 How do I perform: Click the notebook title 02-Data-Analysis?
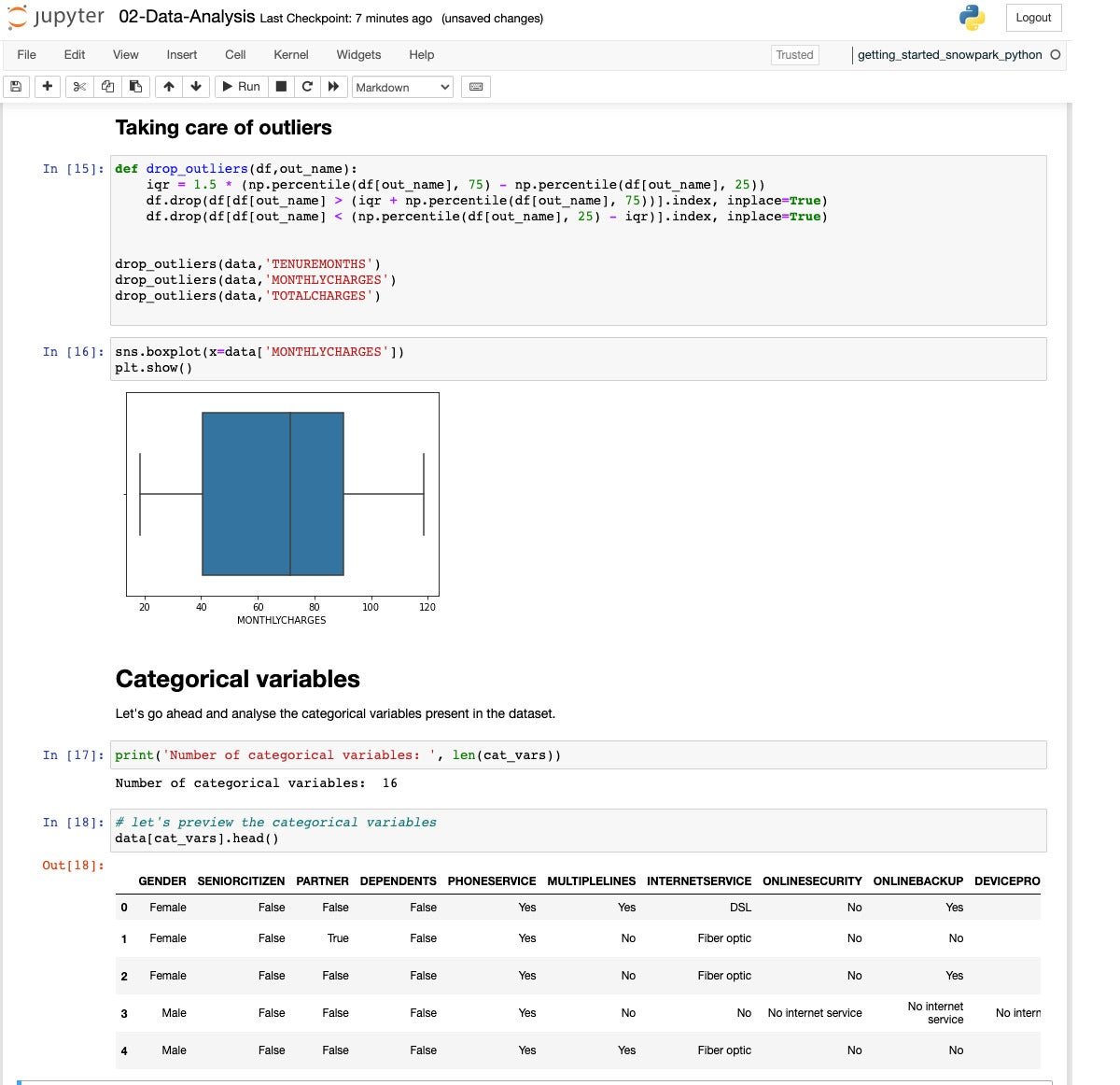[187, 18]
